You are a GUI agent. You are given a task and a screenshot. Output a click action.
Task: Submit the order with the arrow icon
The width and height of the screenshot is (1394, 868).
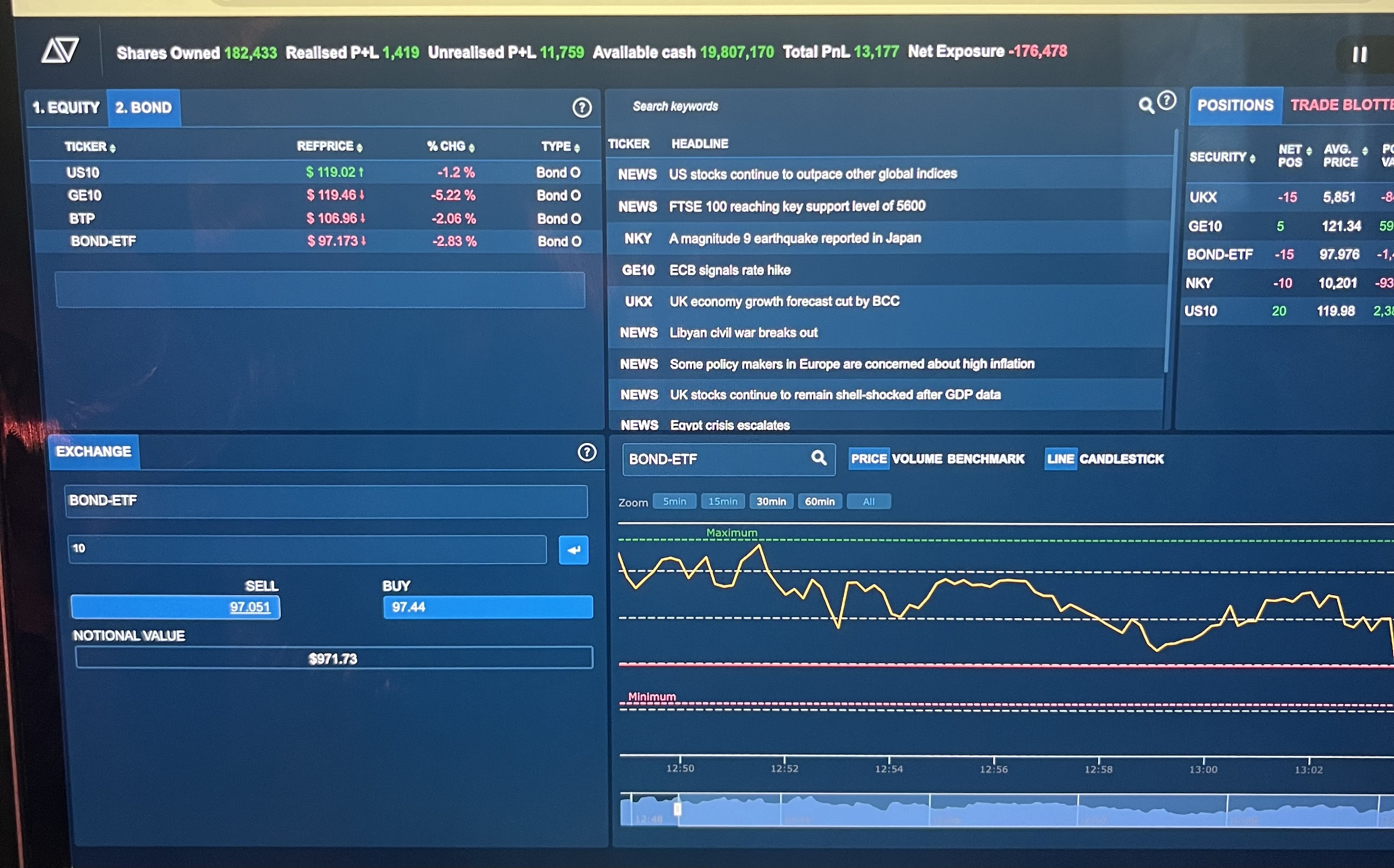573,550
